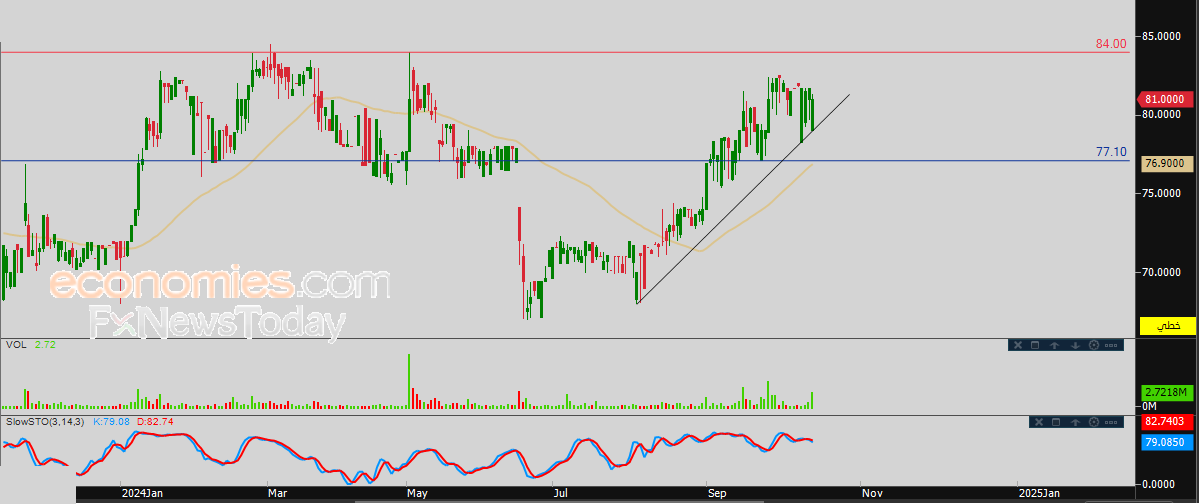Viewport: 1199px width, 504px height.
Task: Click the VOL indicator title
Action: tap(16, 345)
